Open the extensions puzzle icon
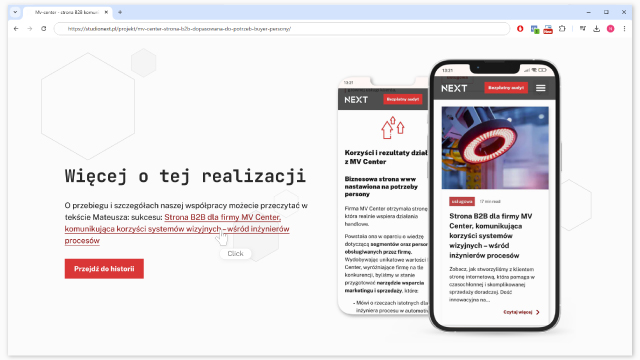This screenshot has width=640, height=360. tap(562, 29)
